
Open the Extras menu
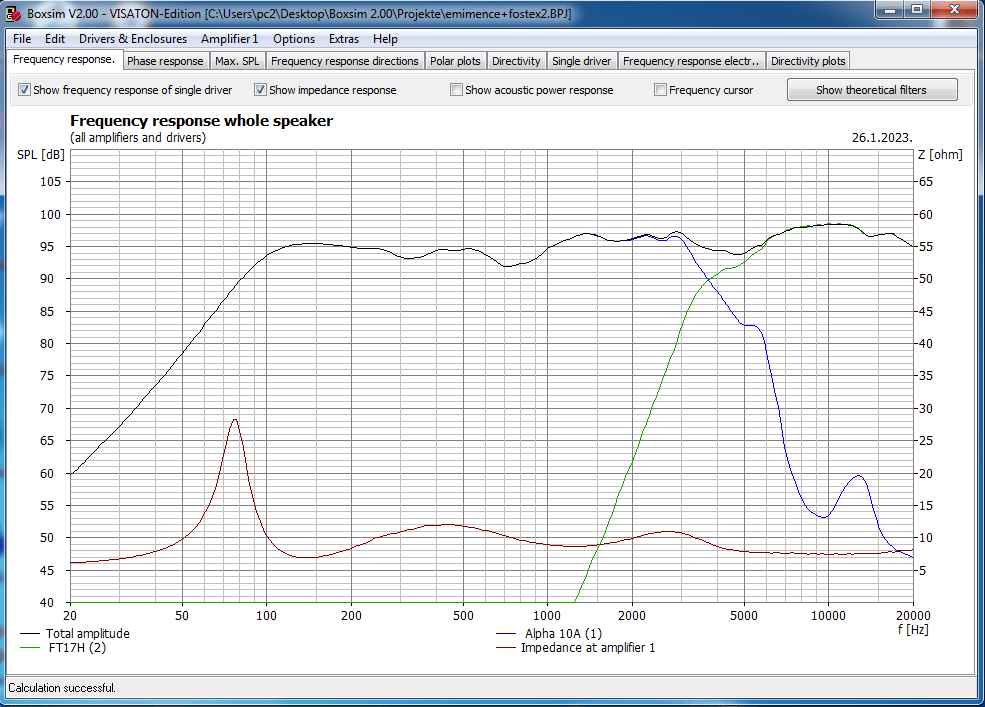(x=344, y=39)
